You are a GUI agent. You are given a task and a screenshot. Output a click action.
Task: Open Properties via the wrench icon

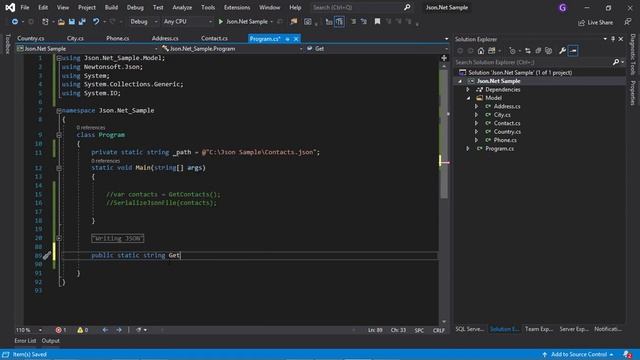tap(562, 51)
